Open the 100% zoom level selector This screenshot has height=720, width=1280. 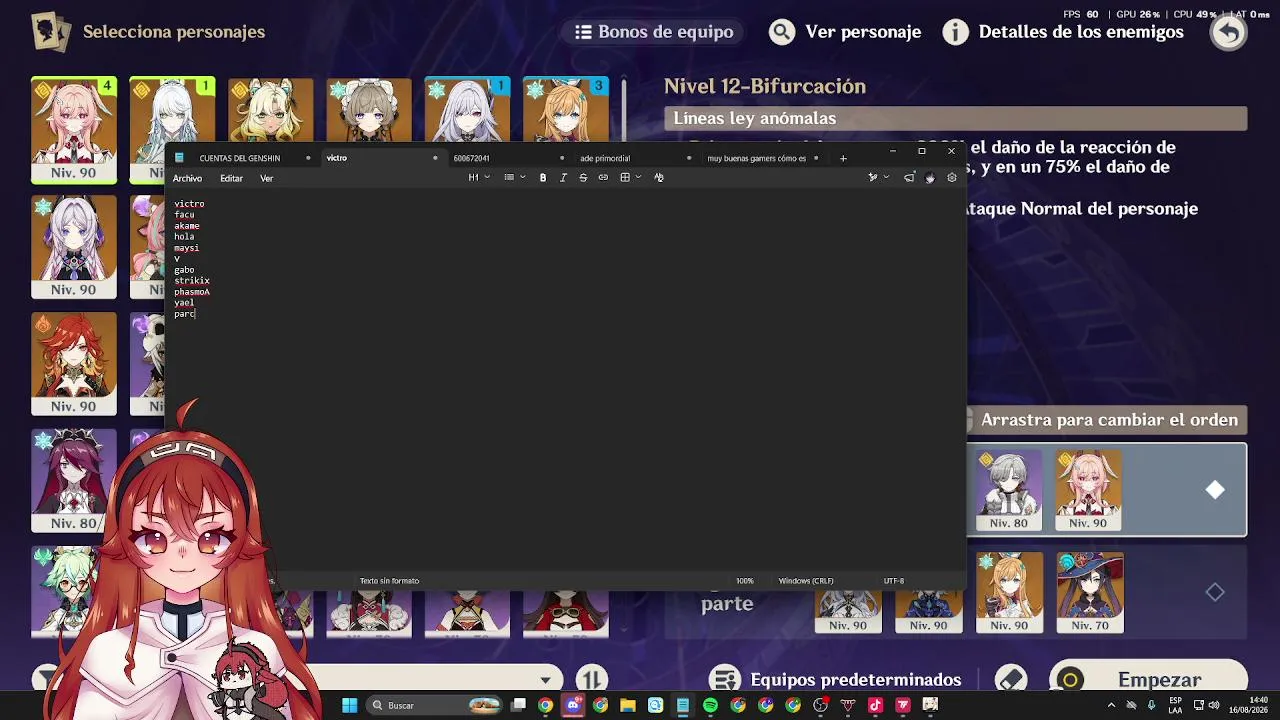coord(745,581)
